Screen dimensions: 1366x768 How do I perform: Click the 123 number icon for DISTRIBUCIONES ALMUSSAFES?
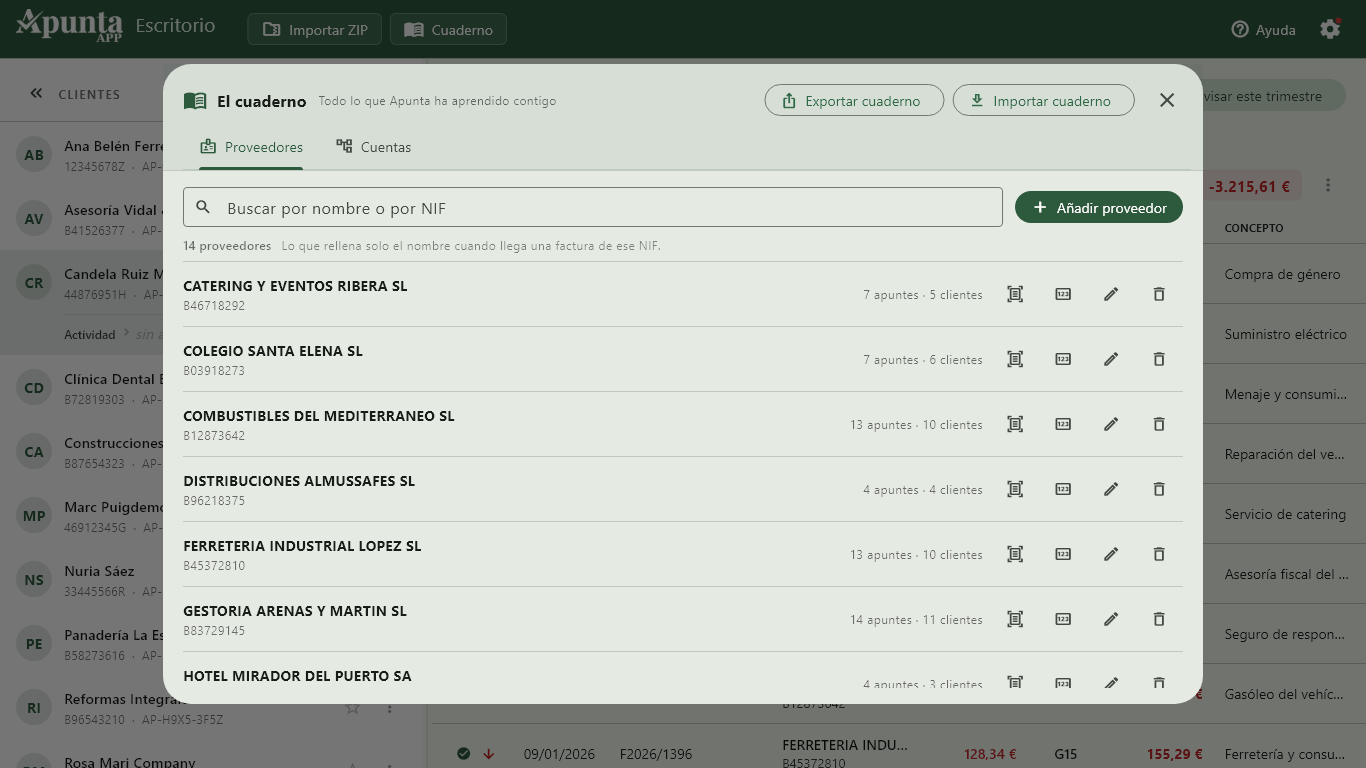[1063, 489]
